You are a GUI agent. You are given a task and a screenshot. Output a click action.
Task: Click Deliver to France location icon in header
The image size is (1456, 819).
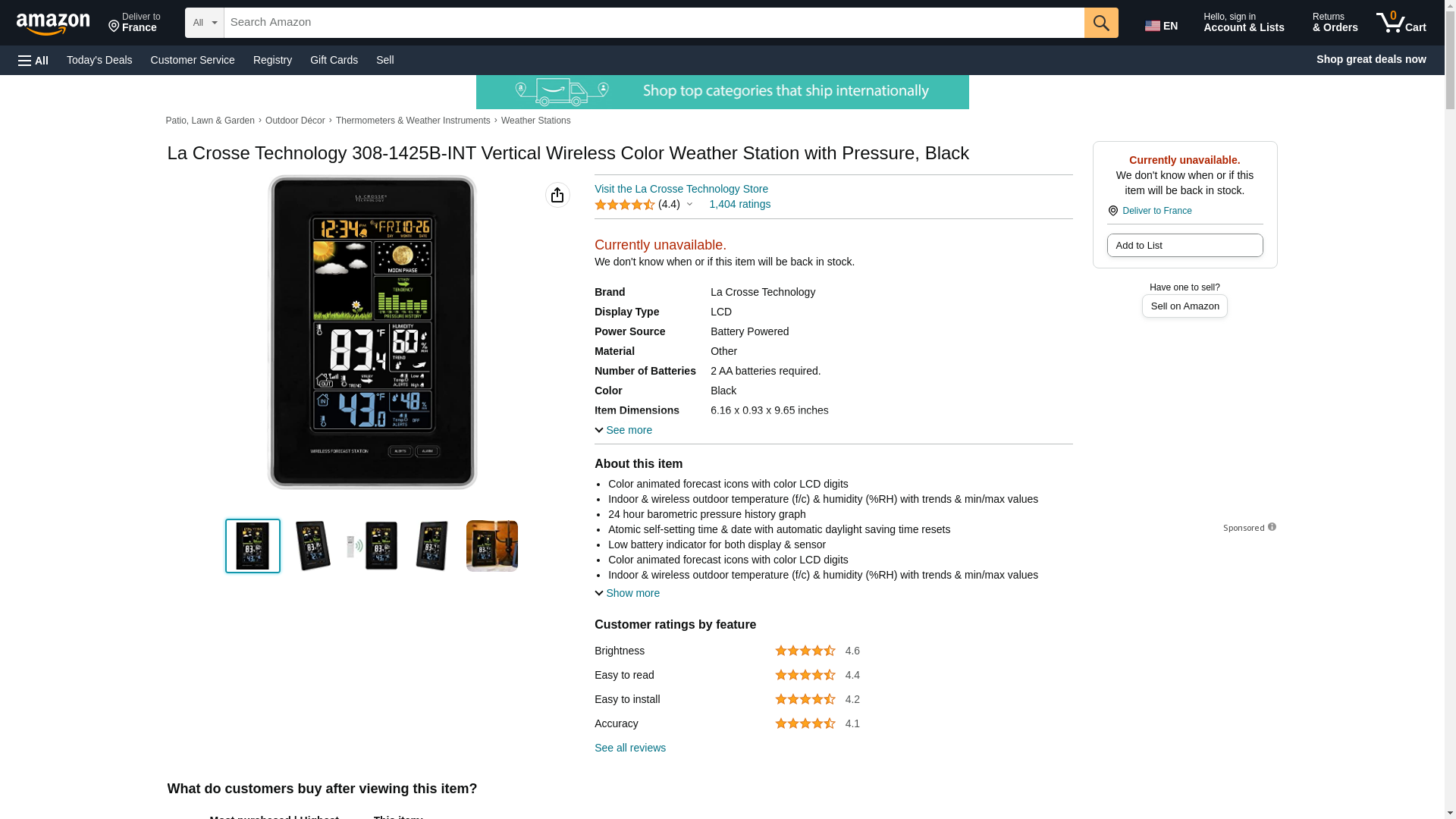pos(114,27)
